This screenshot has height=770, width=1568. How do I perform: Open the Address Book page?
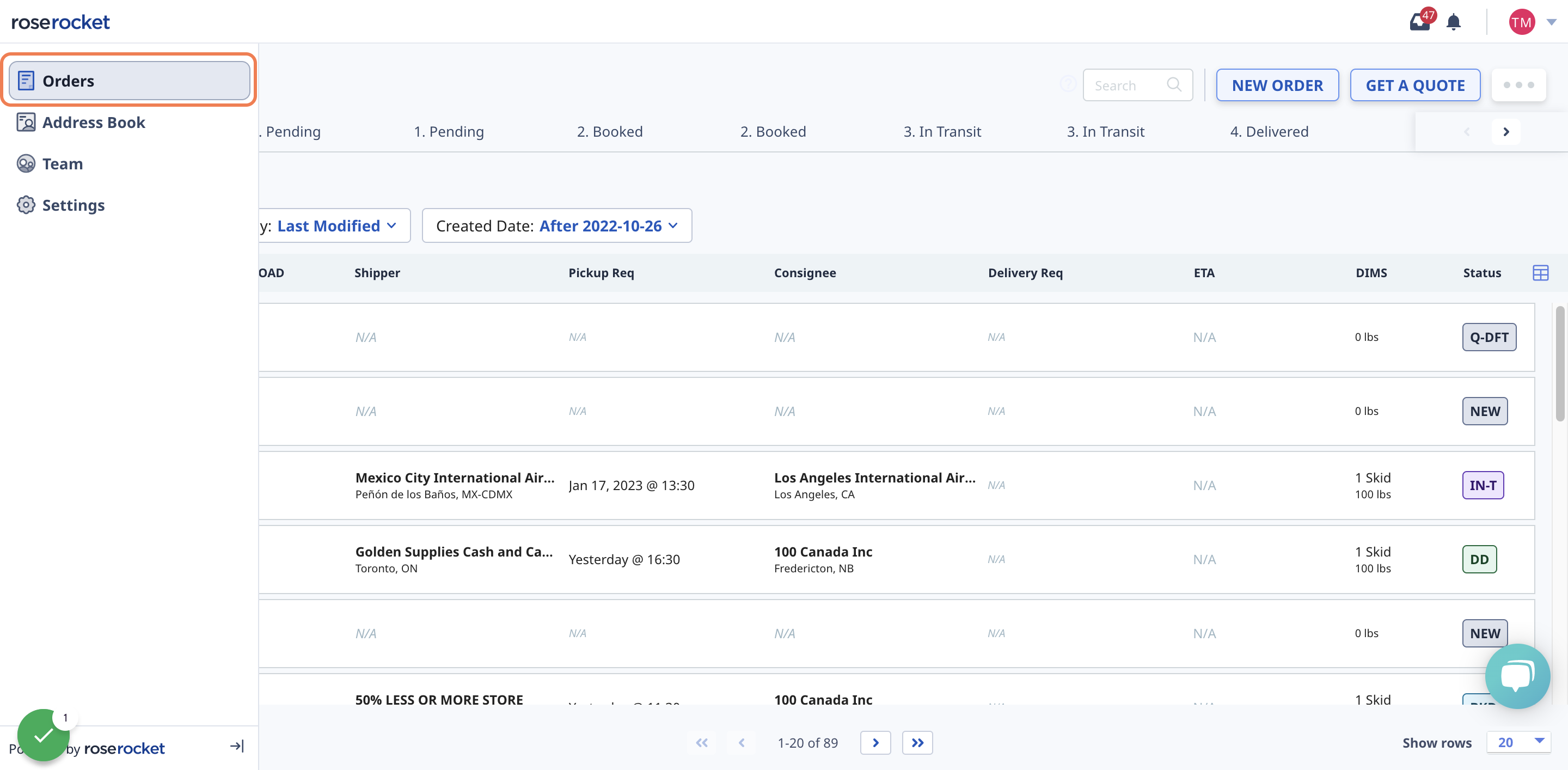[94, 123]
